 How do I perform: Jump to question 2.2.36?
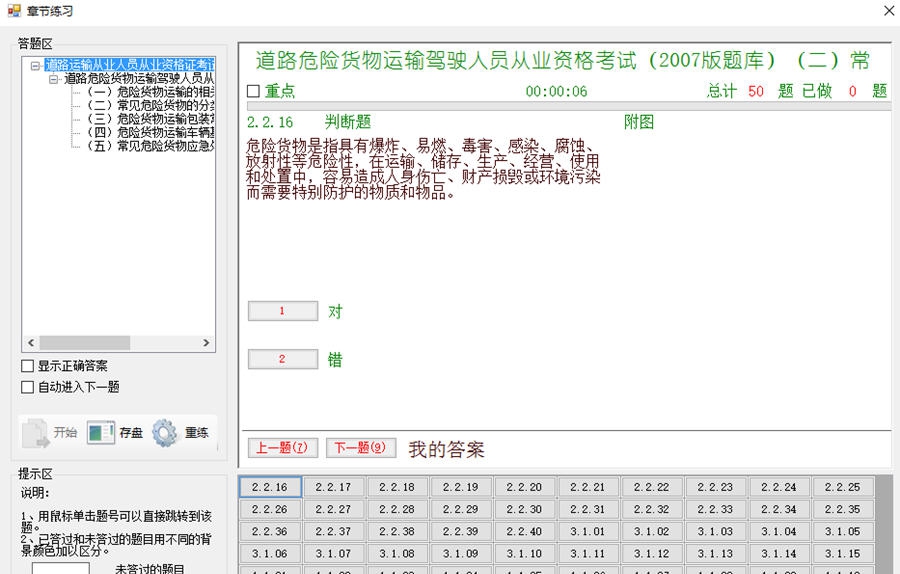pos(270,532)
